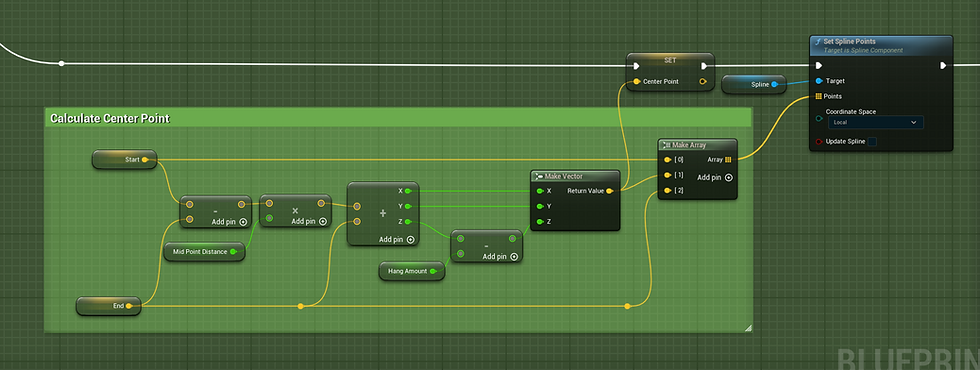Click top input pin of subtract node above Hang Amount
980x370 pixels.
(461, 238)
